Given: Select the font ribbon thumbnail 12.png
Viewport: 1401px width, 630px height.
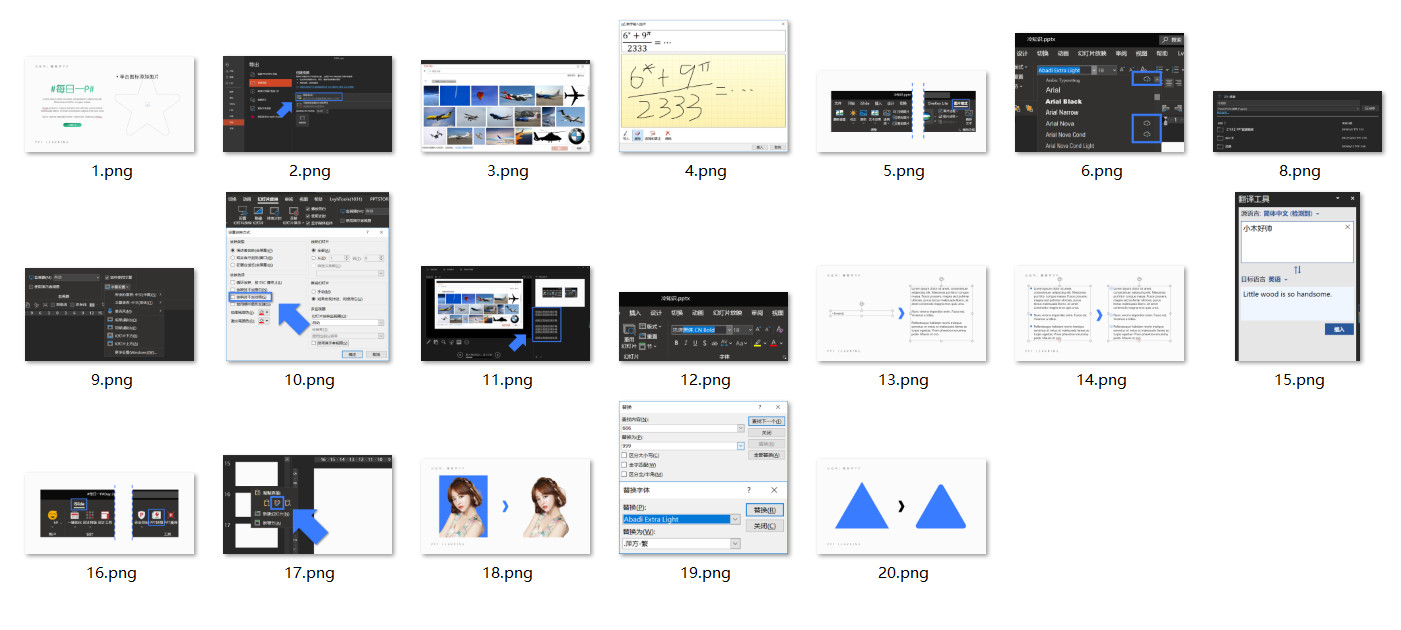Looking at the screenshot, I should coord(704,327).
